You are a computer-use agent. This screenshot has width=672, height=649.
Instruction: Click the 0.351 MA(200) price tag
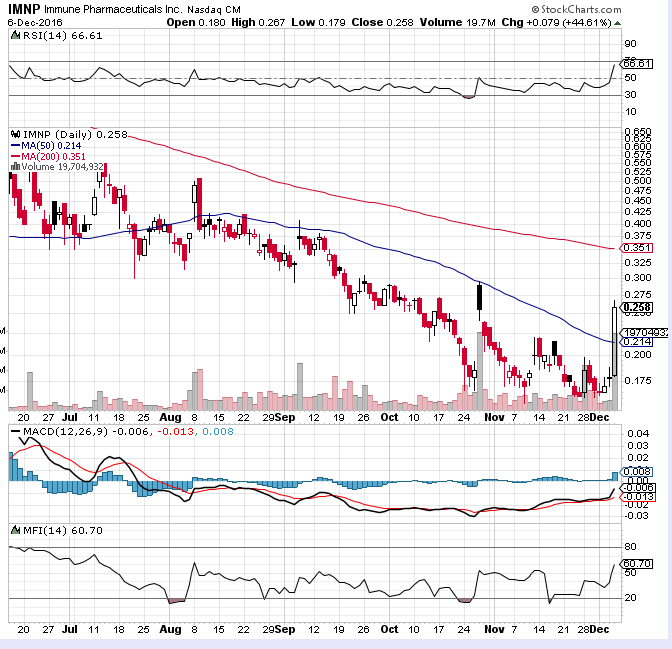(x=637, y=248)
